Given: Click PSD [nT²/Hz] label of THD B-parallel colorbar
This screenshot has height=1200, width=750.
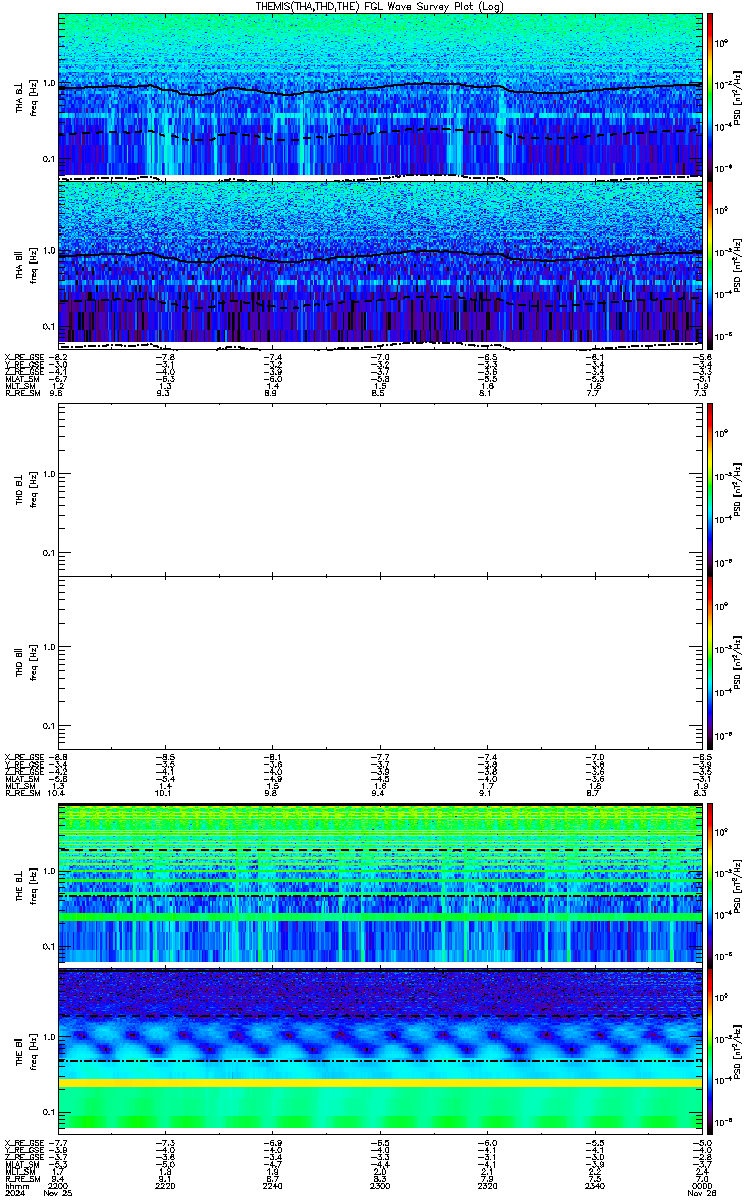Looking at the screenshot, I should pos(737,662).
